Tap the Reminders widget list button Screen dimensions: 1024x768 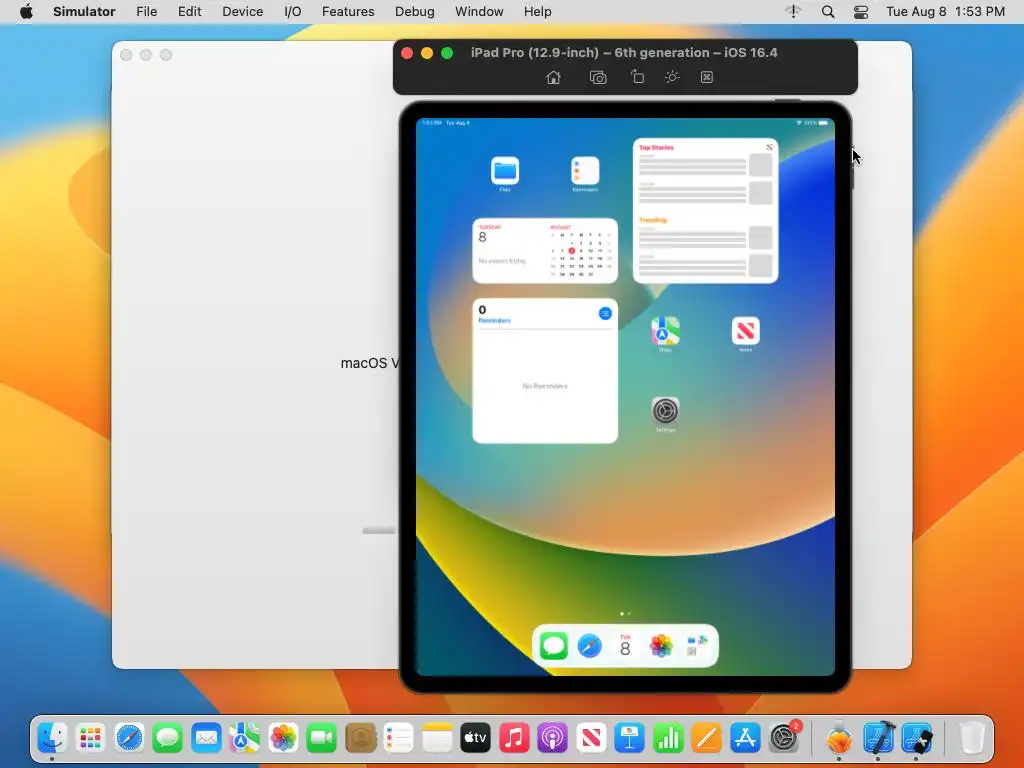(x=605, y=313)
